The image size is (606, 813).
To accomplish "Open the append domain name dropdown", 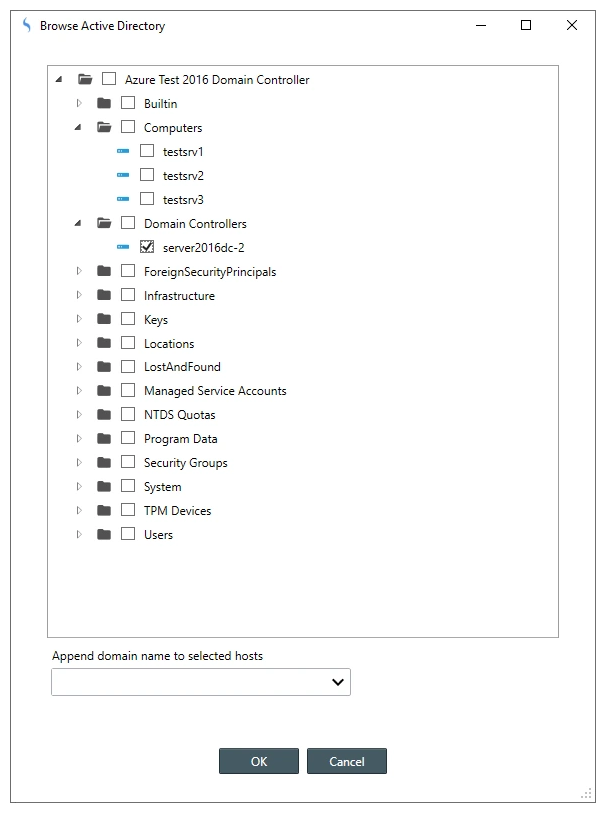I will 338,682.
